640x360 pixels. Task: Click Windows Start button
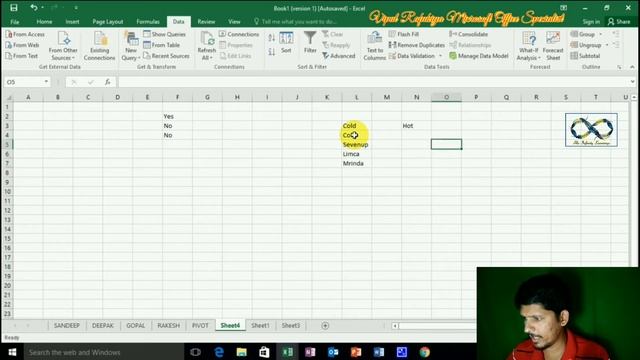(12, 352)
